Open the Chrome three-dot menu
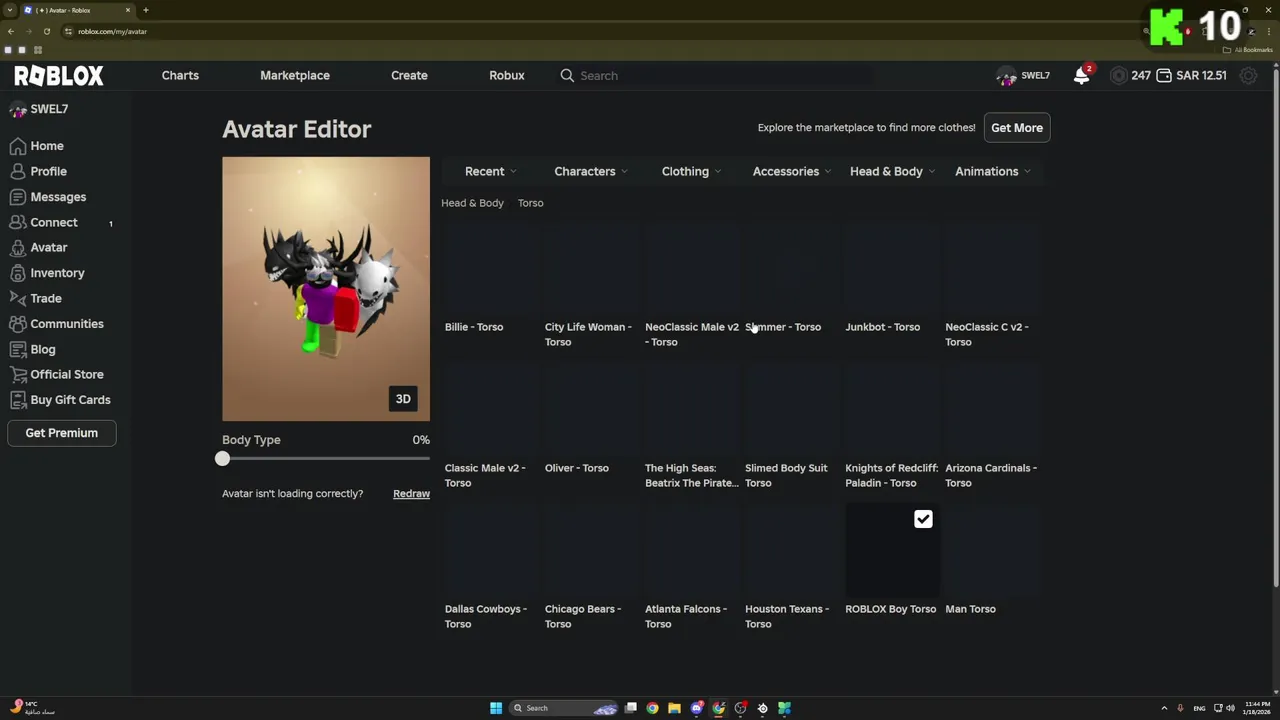Image resolution: width=1280 pixels, height=720 pixels. (x=1269, y=31)
